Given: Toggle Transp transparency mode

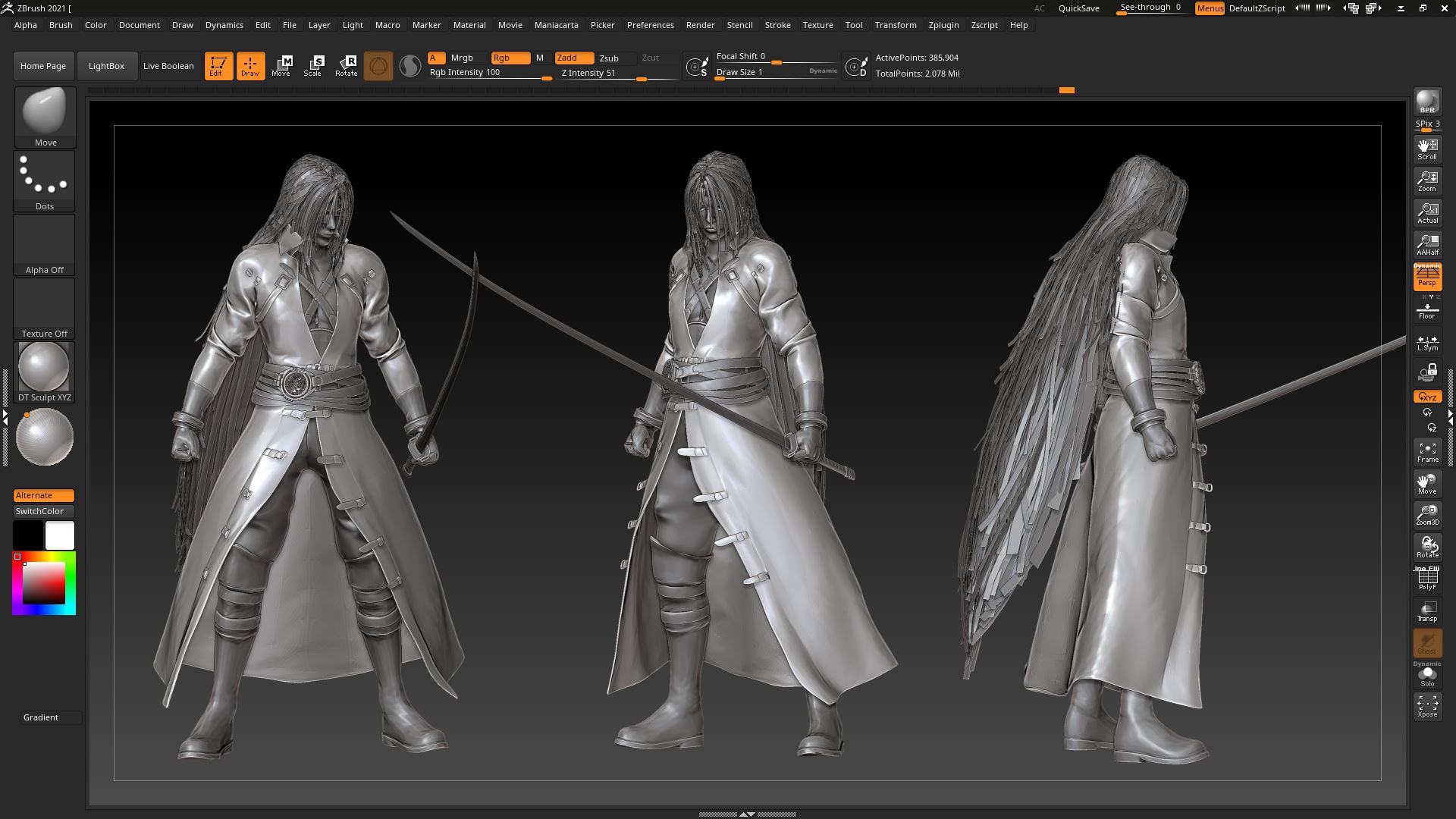Looking at the screenshot, I should pyautogui.click(x=1427, y=610).
